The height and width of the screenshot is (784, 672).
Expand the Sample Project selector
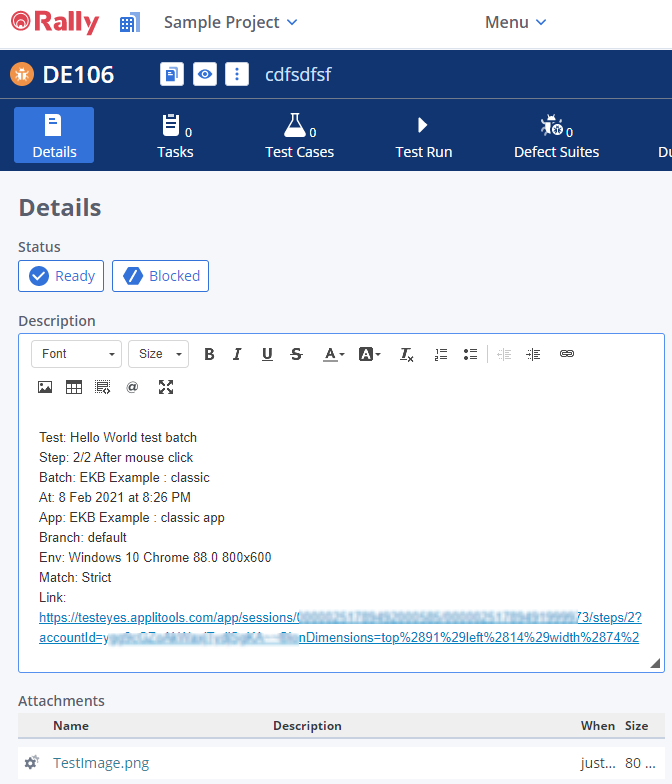coord(230,22)
